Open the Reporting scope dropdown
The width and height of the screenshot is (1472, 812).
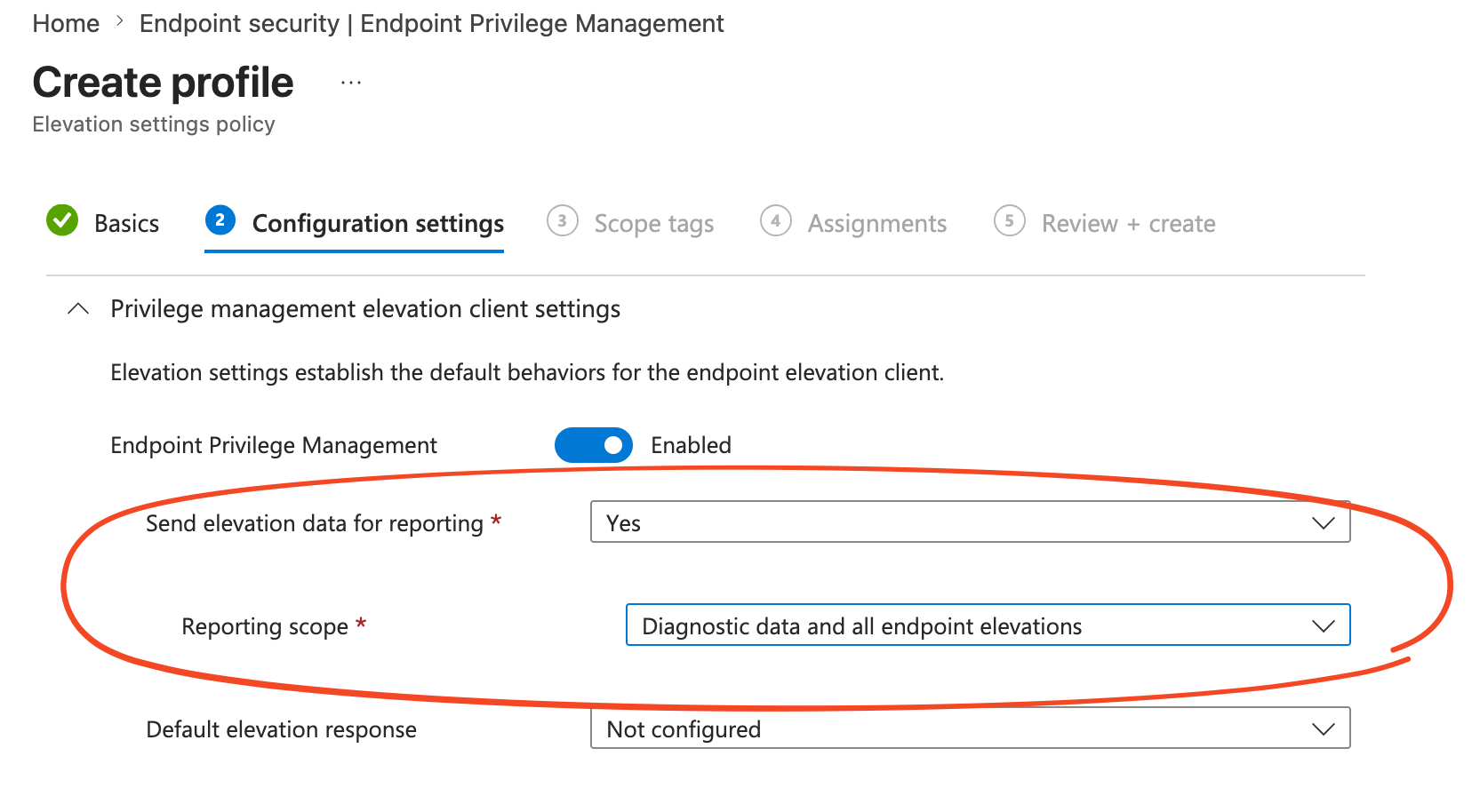(x=988, y=625)
